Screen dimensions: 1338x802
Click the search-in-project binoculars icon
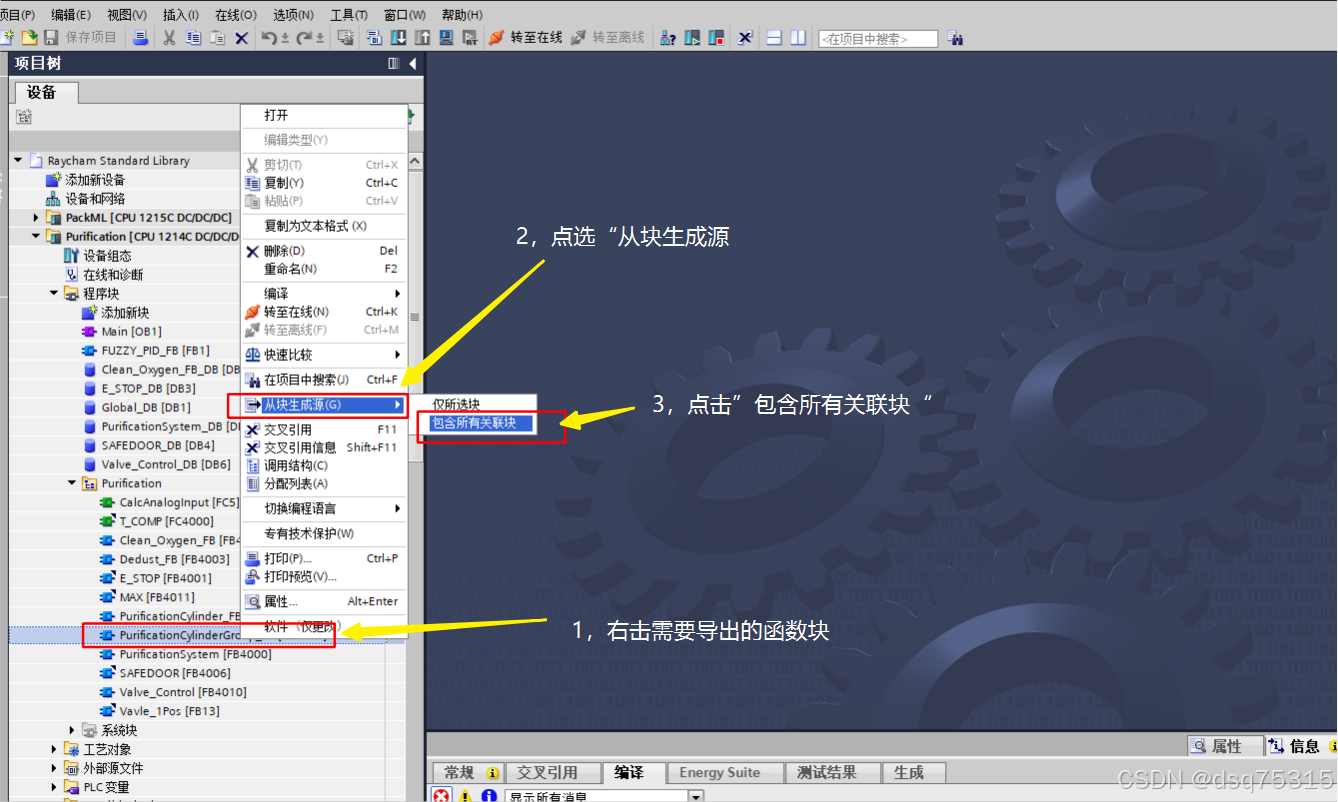point(955,38)
